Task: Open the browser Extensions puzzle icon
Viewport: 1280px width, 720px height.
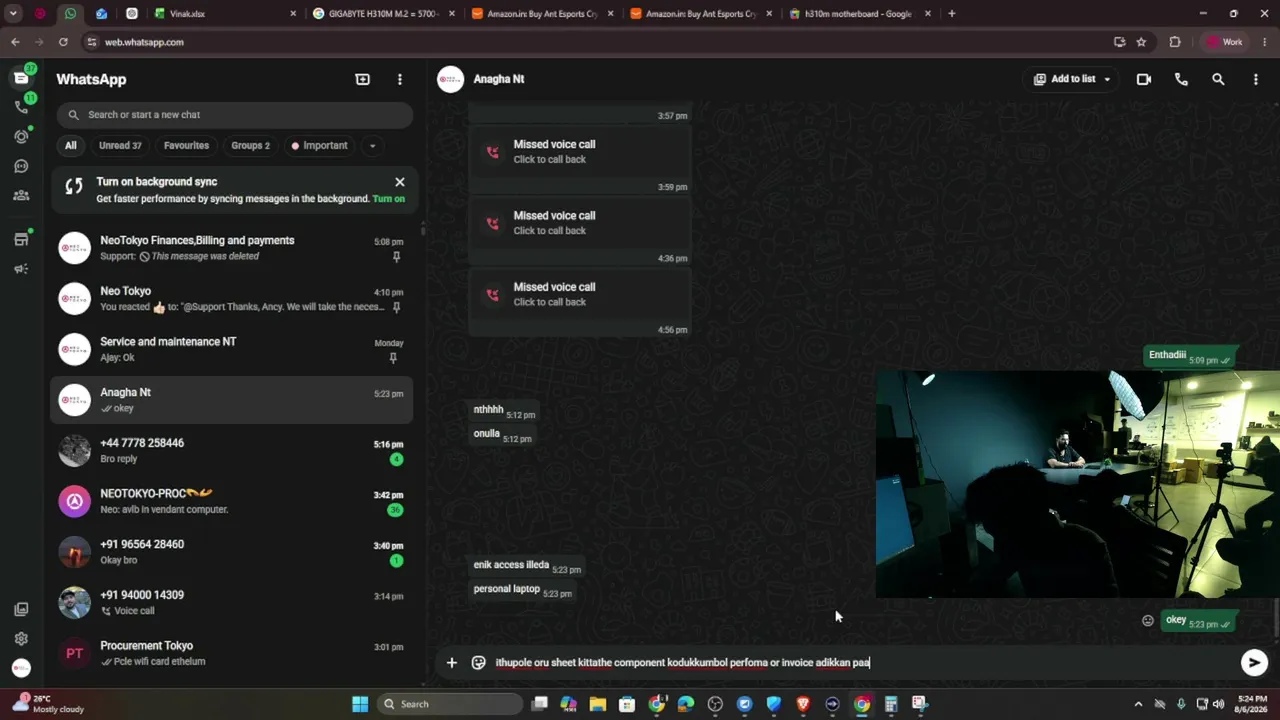Action: [x=1175, y=42]
